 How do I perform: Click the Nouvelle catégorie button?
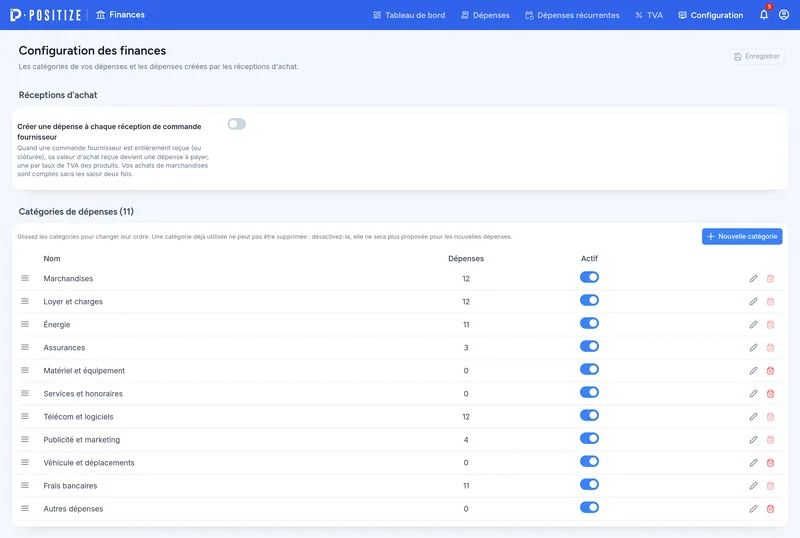point(742,236)
